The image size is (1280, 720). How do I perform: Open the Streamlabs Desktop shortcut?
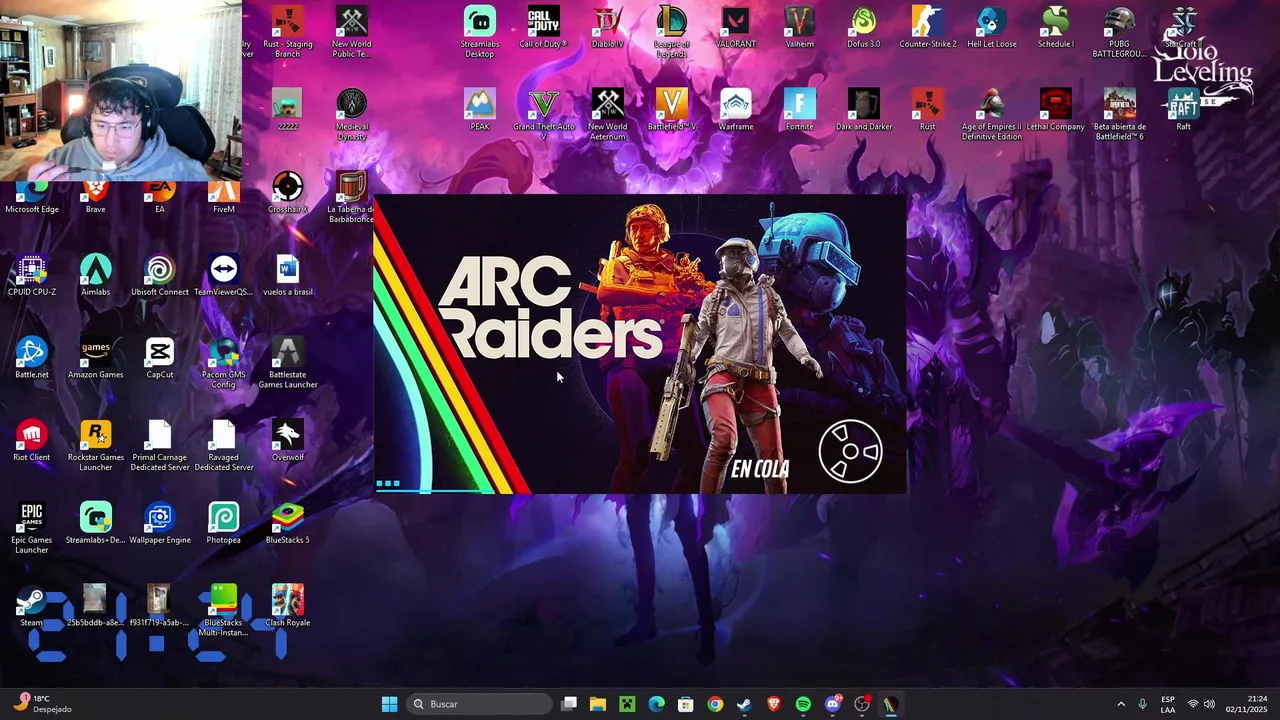point(480,31)
